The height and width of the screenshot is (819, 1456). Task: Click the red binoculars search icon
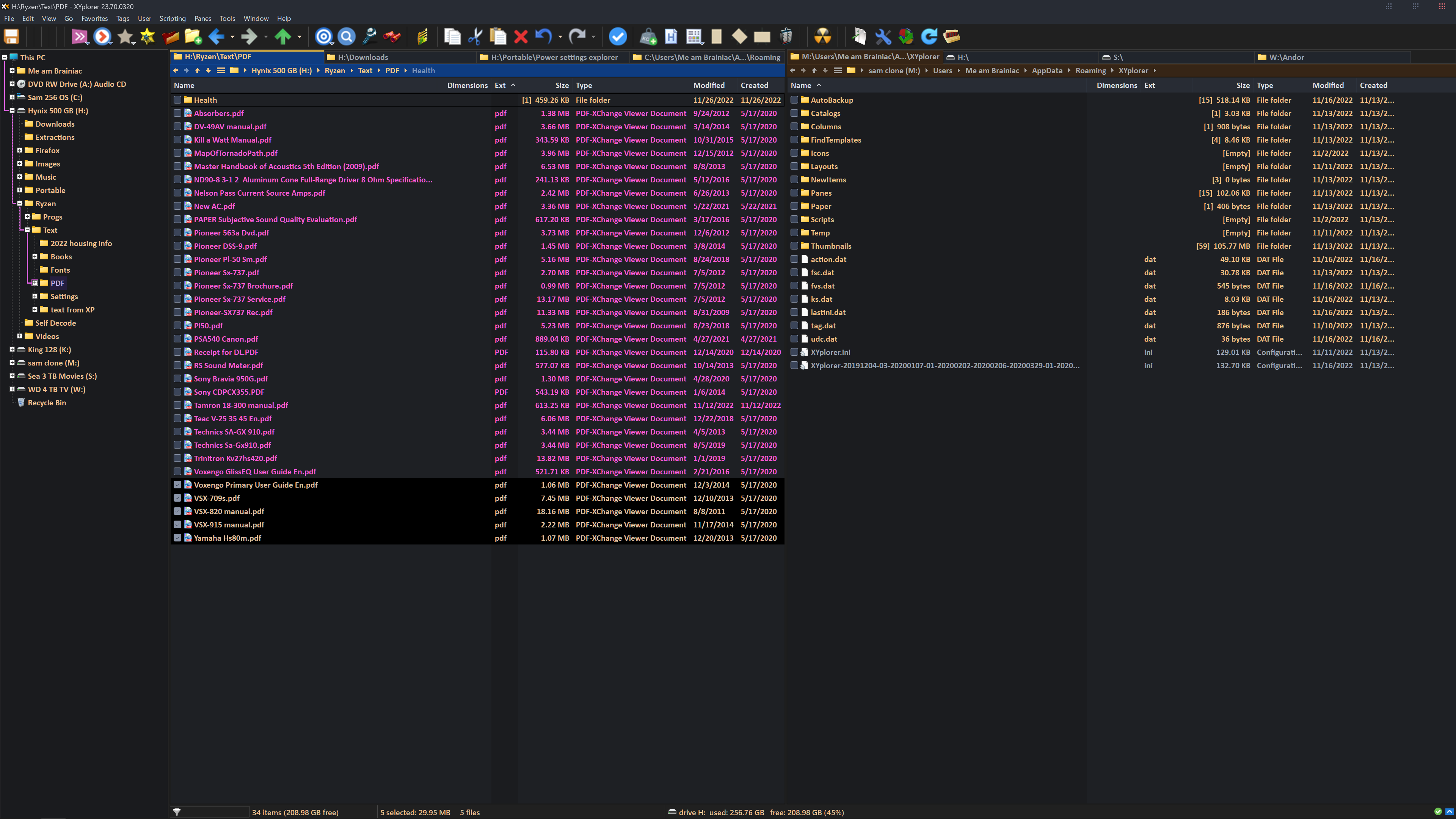point(392,37)
